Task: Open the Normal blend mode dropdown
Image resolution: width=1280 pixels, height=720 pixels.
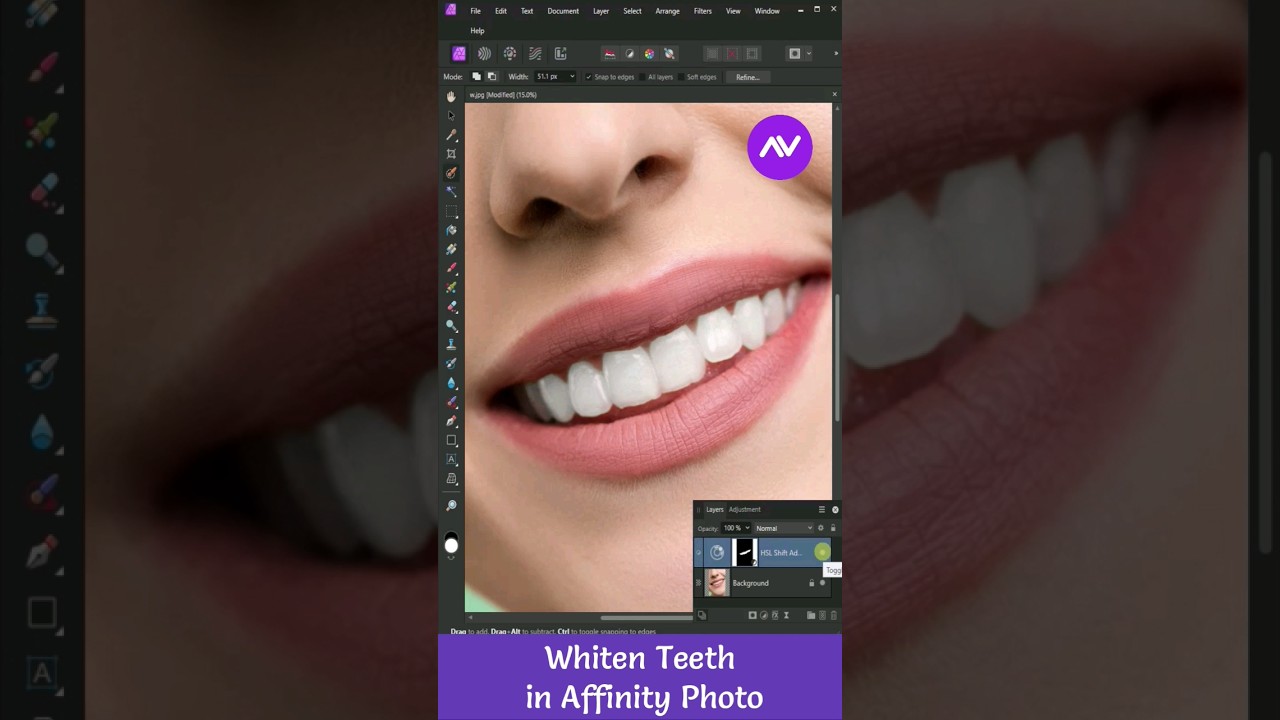Action: (x=783, y=528)
